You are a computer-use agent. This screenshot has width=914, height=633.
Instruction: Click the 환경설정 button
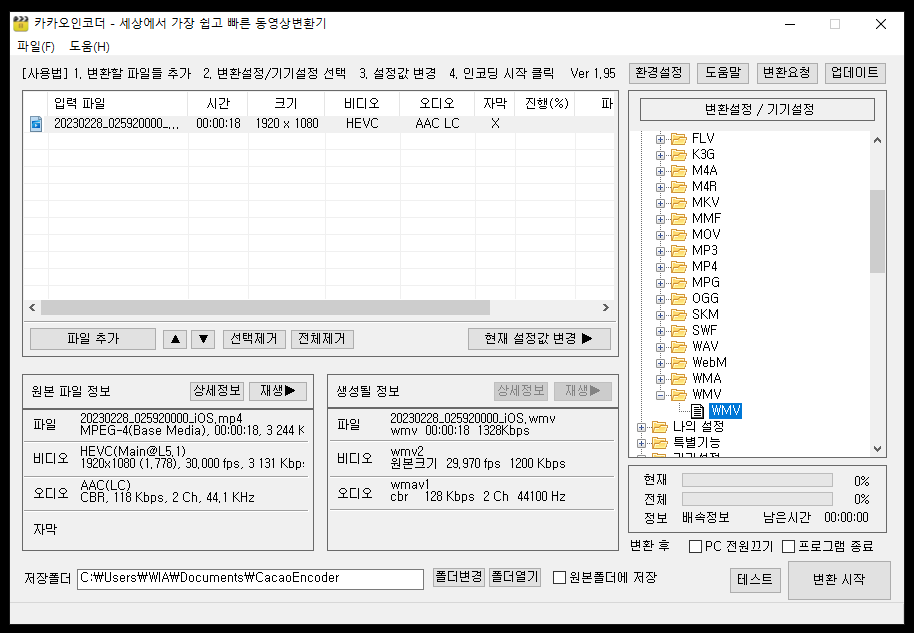[659, 73]
